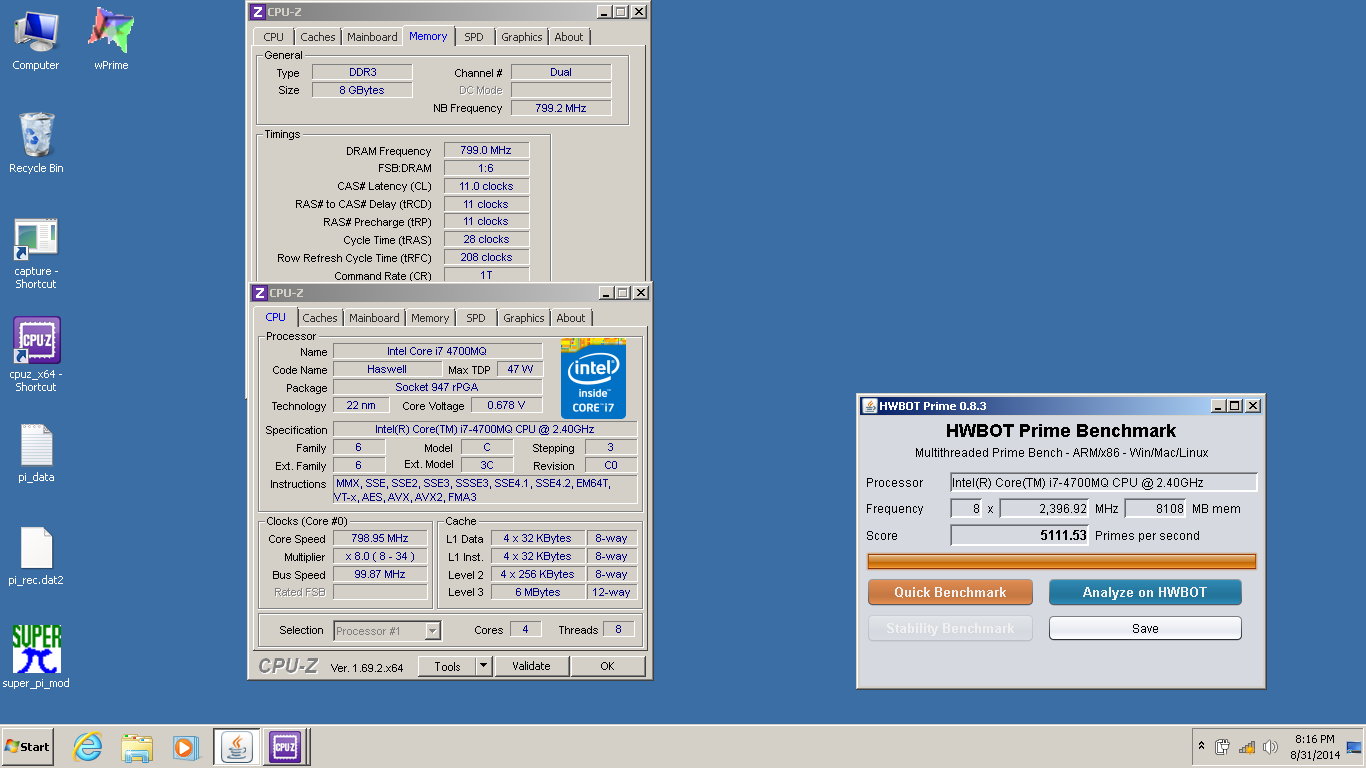Click the Package value Socket 947 rPGA
Viewport: 1366px width, 768px height.
[438, 387]
